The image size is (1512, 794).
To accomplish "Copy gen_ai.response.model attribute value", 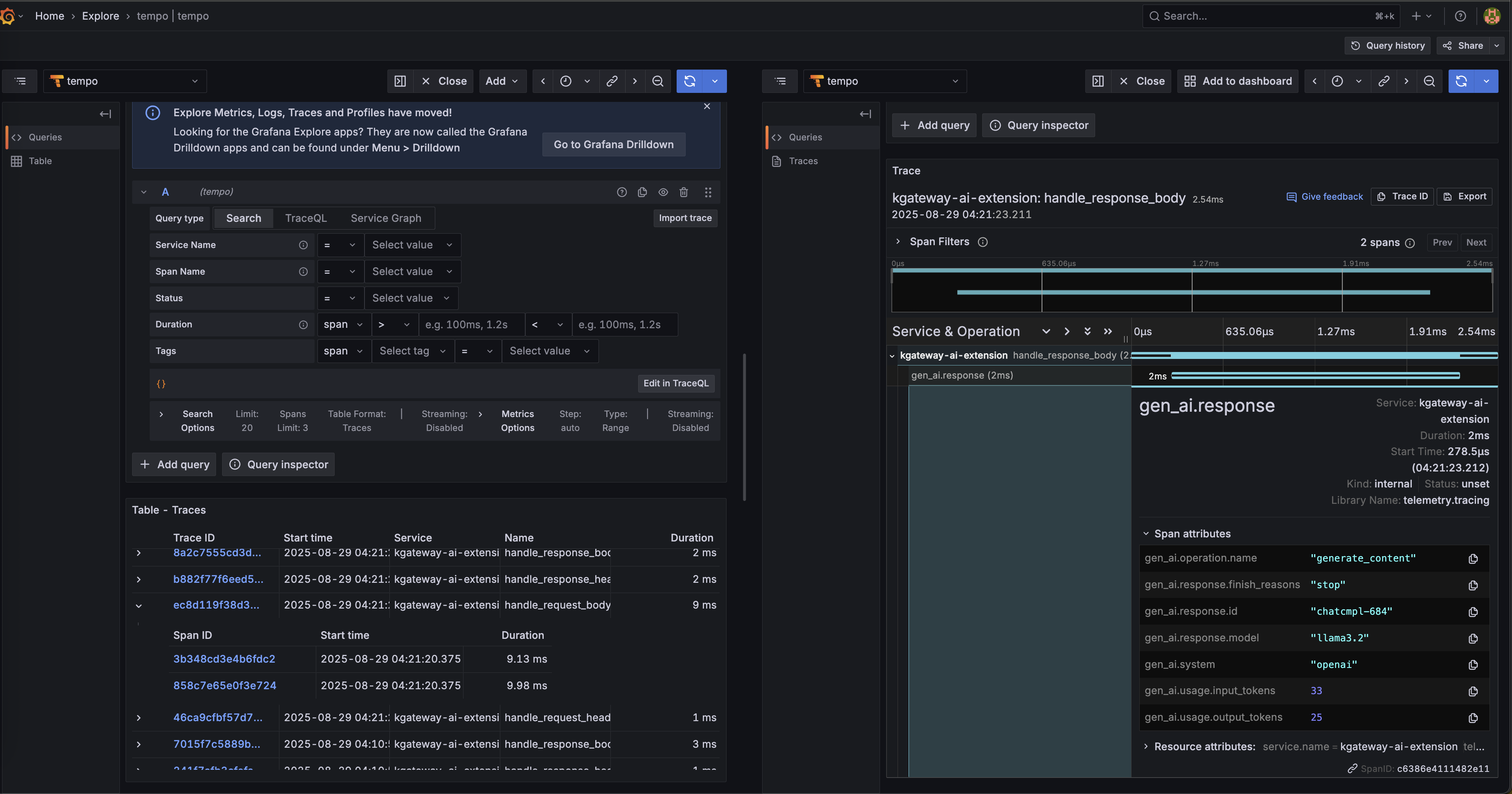I will tap(1473, 638).
